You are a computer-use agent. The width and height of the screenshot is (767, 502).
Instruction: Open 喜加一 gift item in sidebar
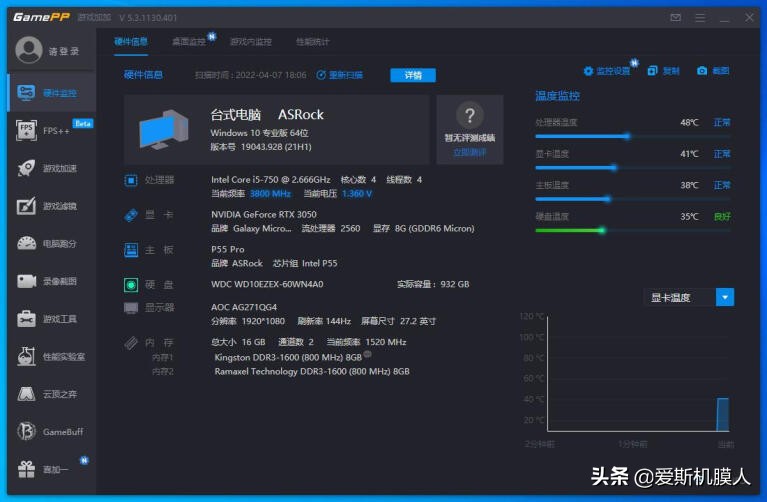pyautogui.click(x=52, y=469)
